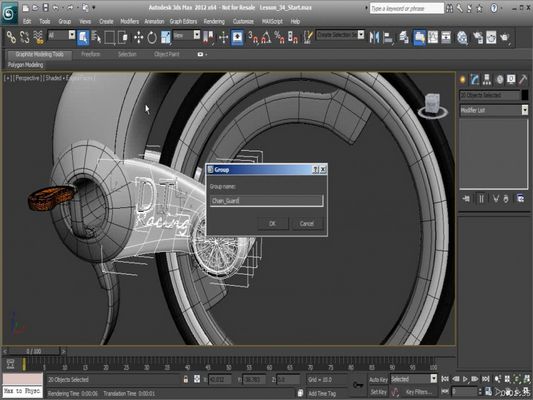The image size is (533, 400).
Task: Activate the Mirror tool
Action: (x=374, y=37)
